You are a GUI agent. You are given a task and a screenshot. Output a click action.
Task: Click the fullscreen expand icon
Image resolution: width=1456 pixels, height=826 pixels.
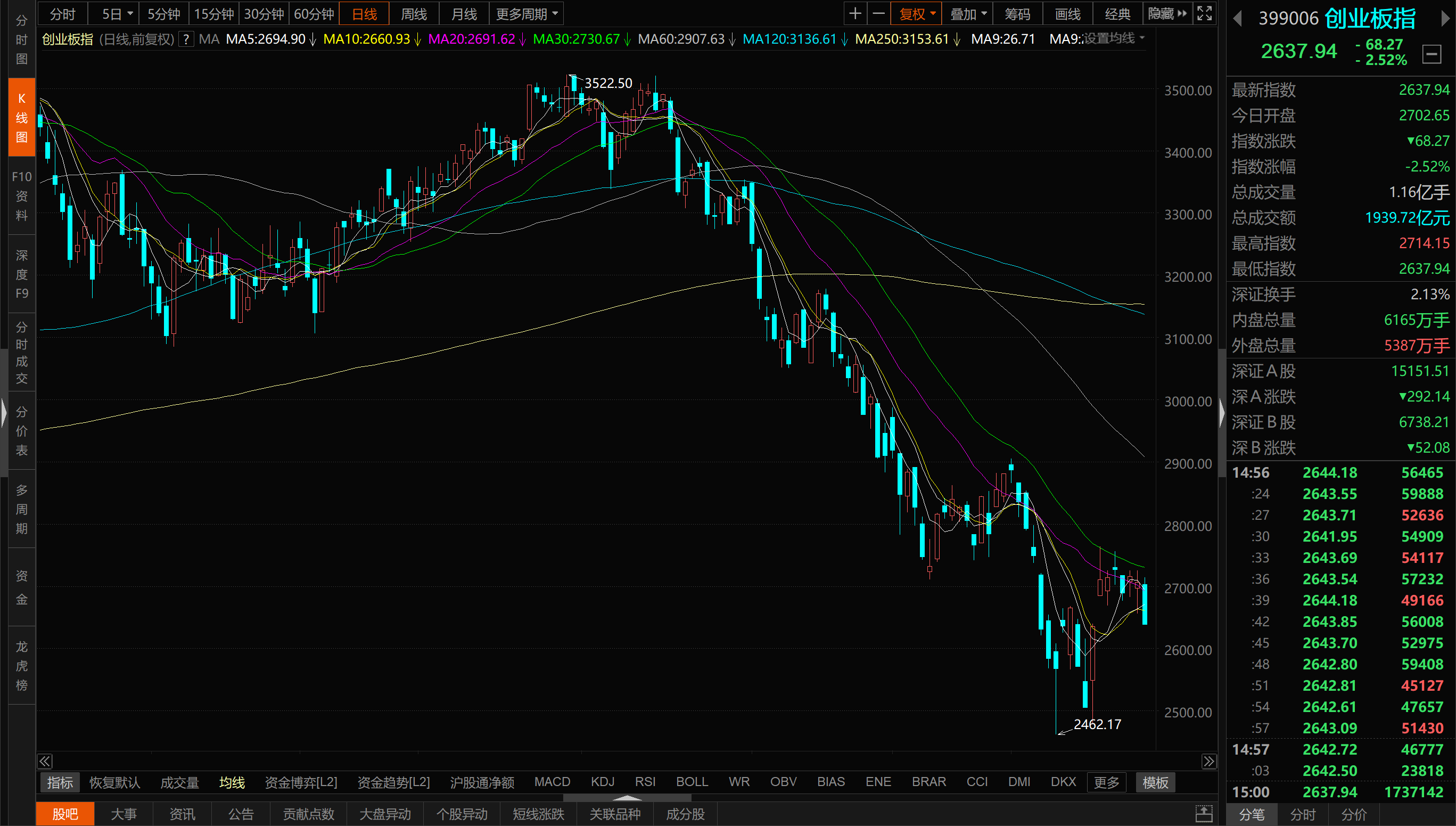pos(1204,14)
